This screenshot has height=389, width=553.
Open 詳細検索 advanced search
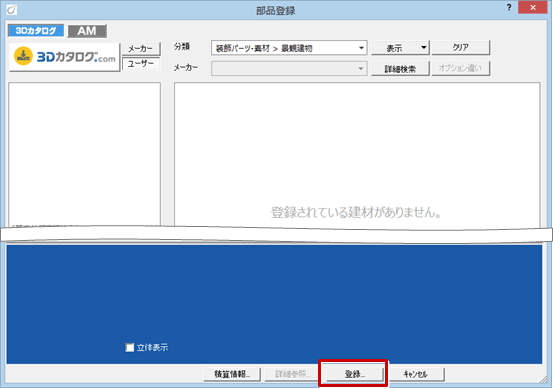tap(400, 69)
